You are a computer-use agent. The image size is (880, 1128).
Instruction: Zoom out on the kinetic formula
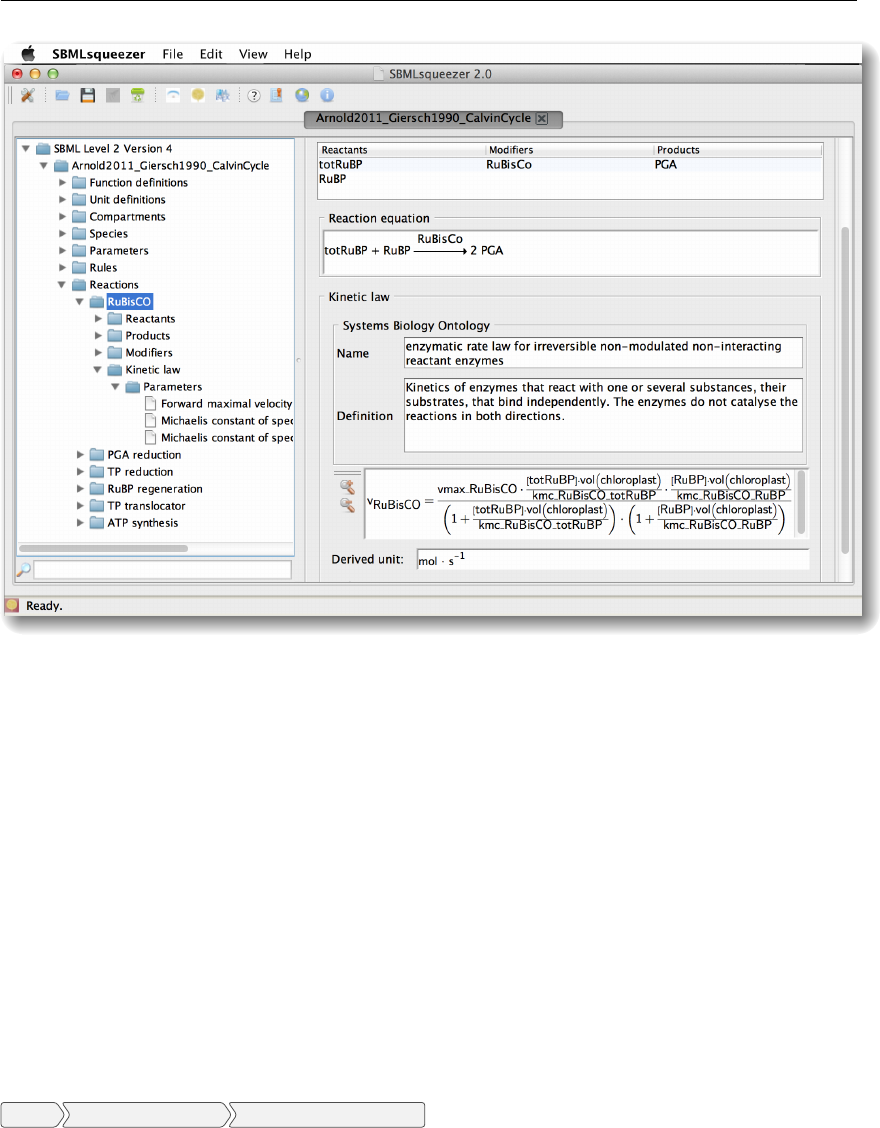coord(347,505)
